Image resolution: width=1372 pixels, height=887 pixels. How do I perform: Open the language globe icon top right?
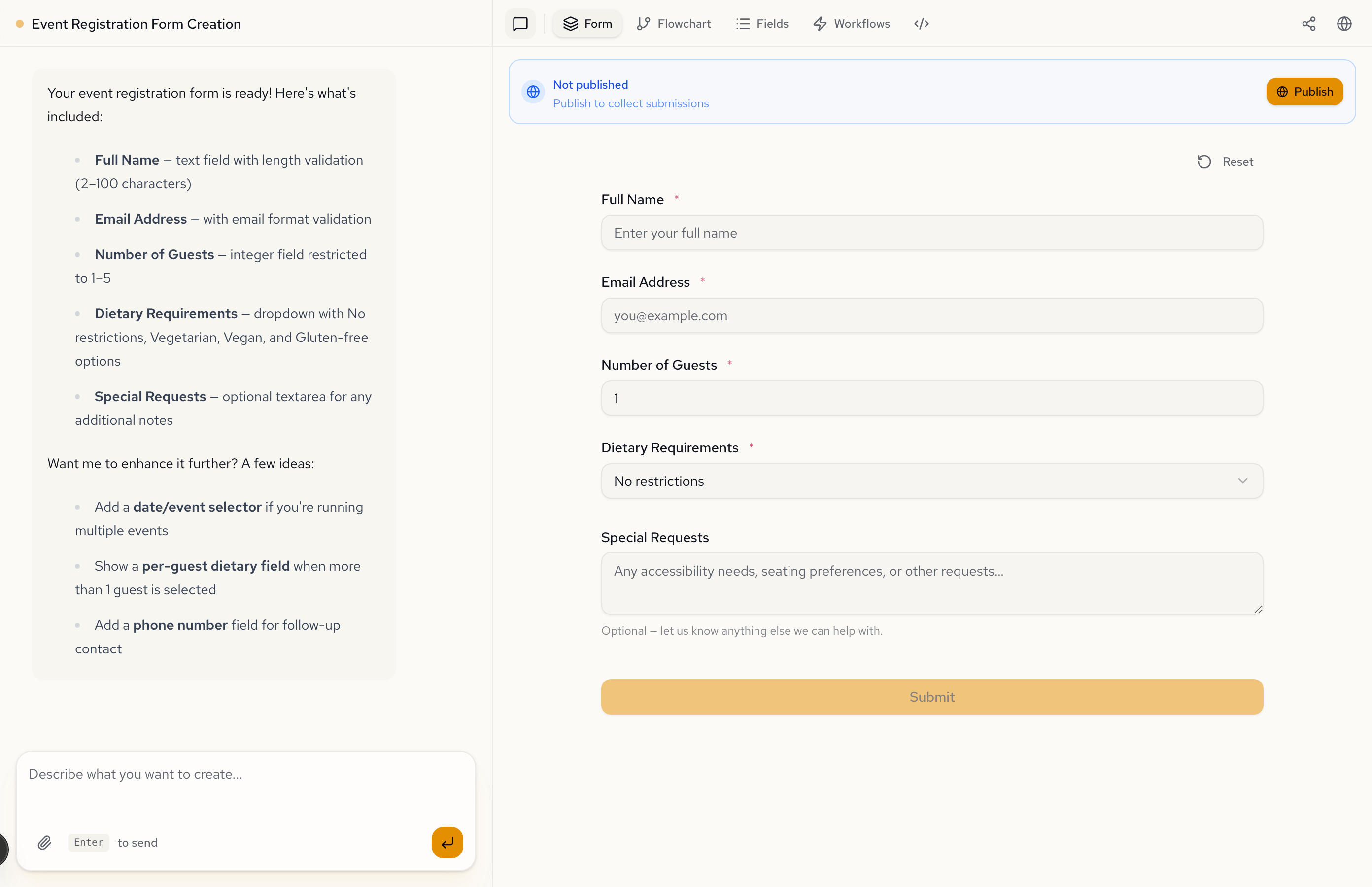[x=1344, y=24]
